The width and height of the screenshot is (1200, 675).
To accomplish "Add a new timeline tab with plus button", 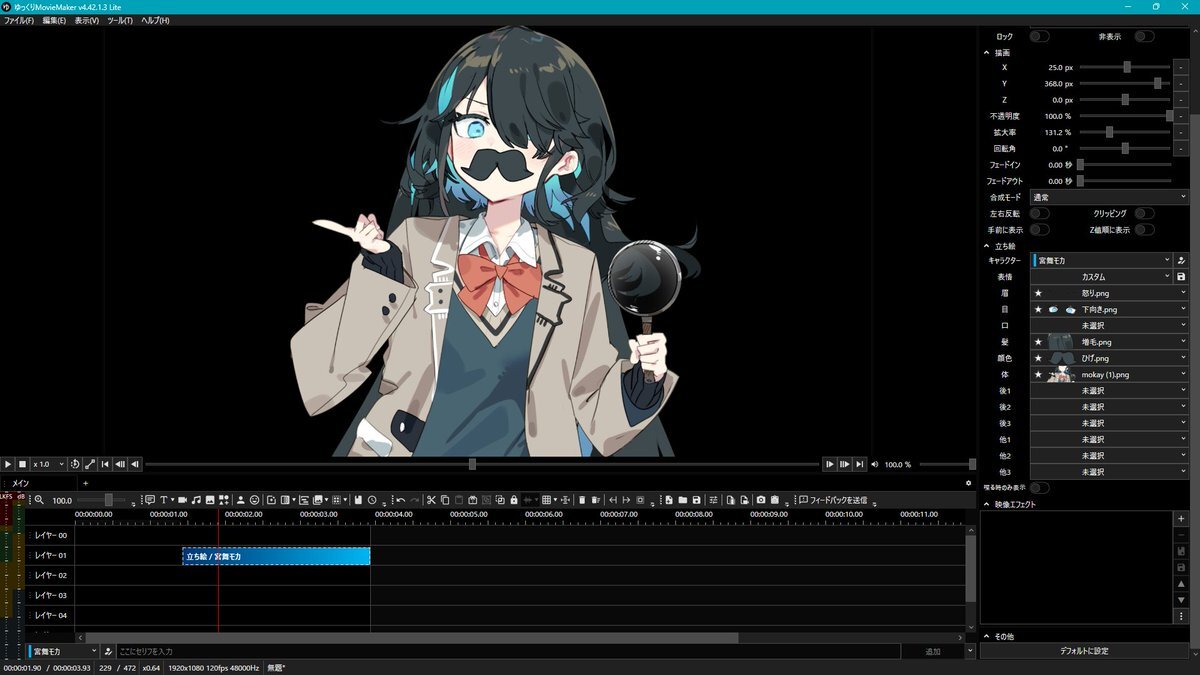I will coord(85,483).
